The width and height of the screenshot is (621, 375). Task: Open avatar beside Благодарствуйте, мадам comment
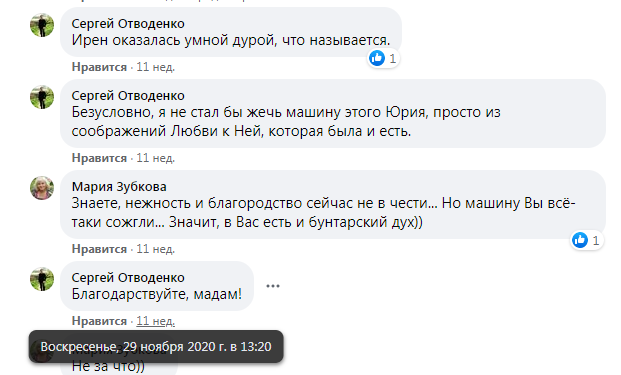[x=42, y=279]
